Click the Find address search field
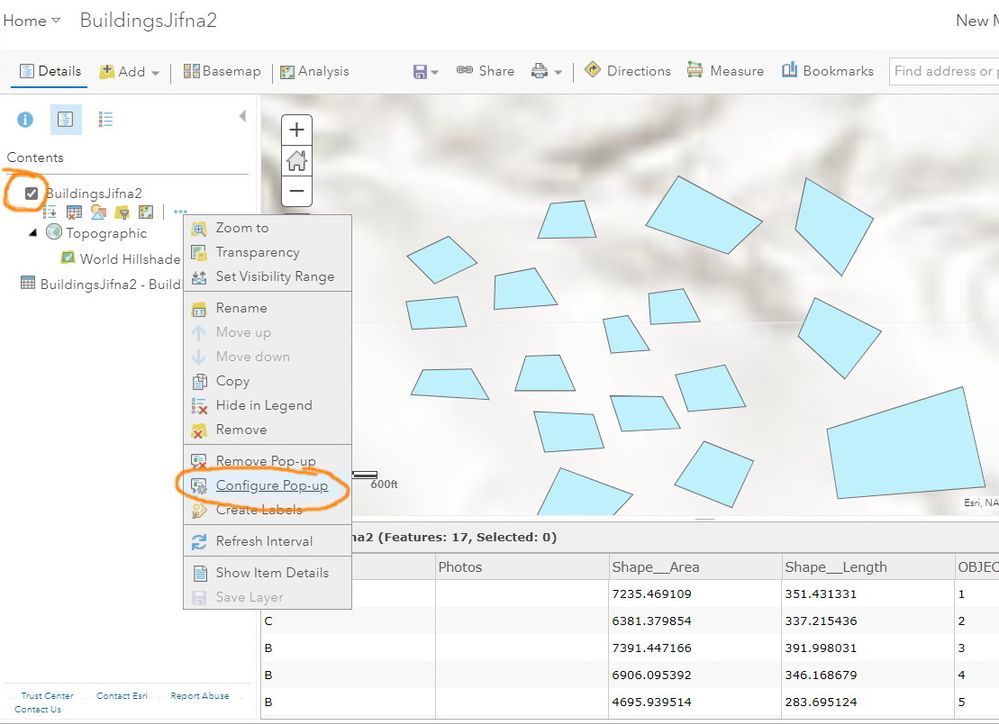The height and width of the screenshot is (724, 999). click(x=944, y=71)
